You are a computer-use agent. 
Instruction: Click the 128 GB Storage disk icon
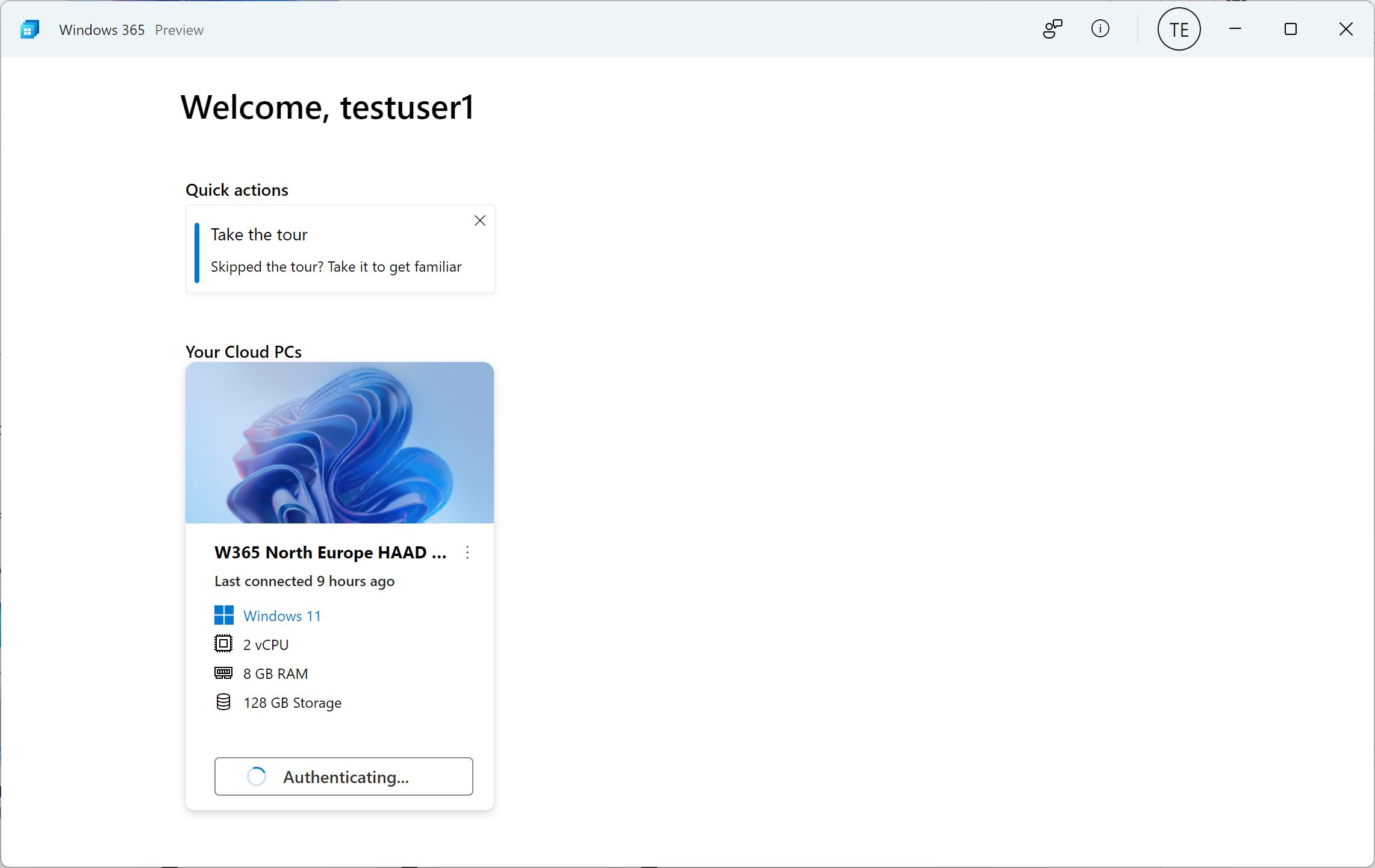(223, 702)
